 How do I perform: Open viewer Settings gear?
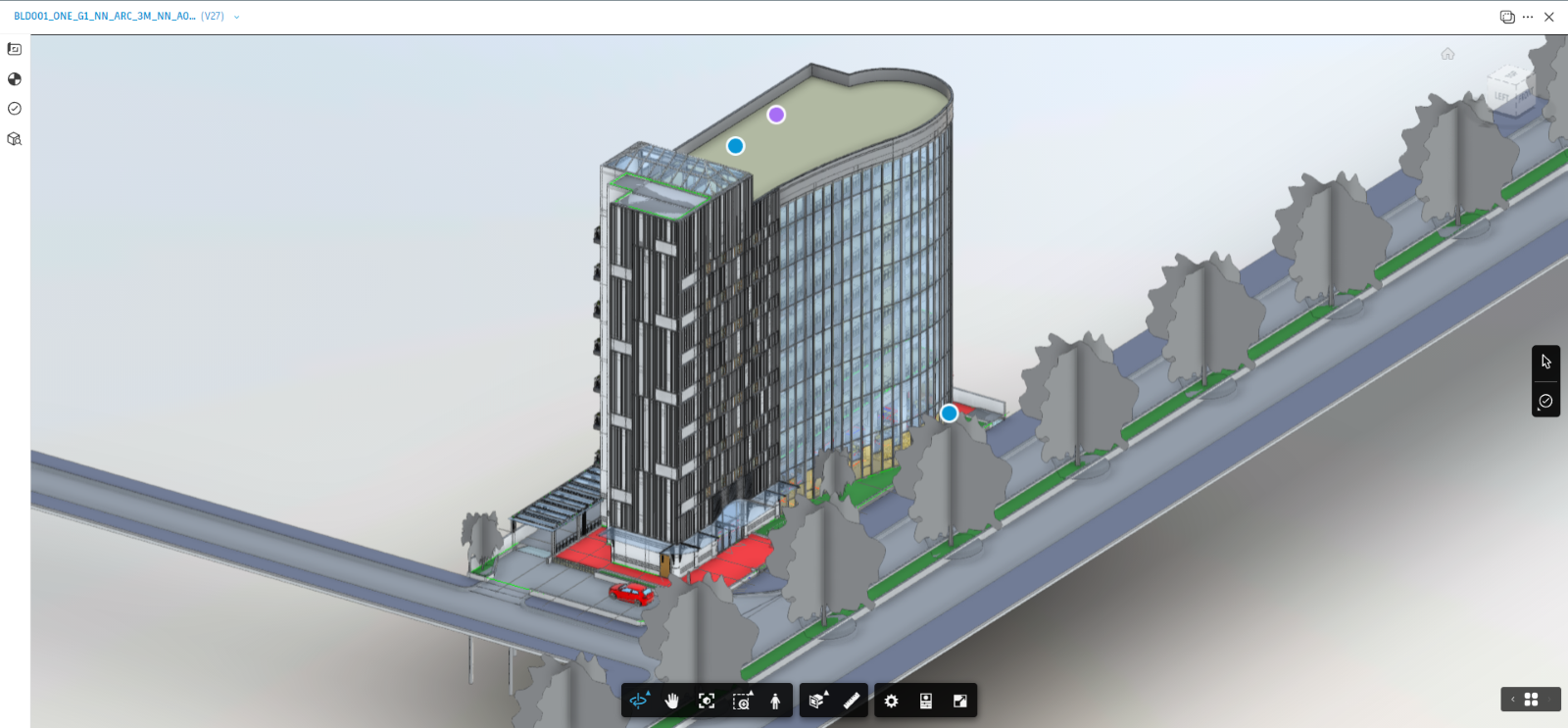tap(892, 701)
